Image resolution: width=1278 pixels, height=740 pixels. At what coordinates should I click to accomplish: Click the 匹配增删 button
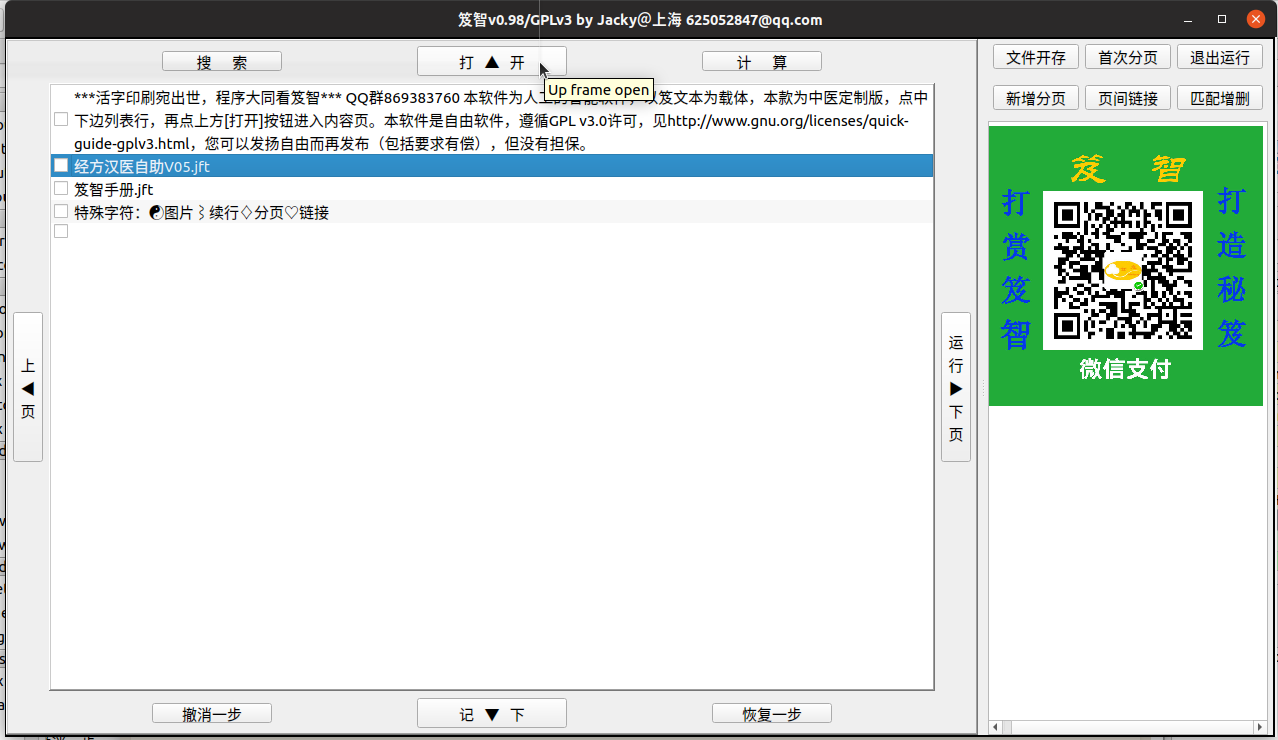pyautogui.click(x=1220, y=97)
